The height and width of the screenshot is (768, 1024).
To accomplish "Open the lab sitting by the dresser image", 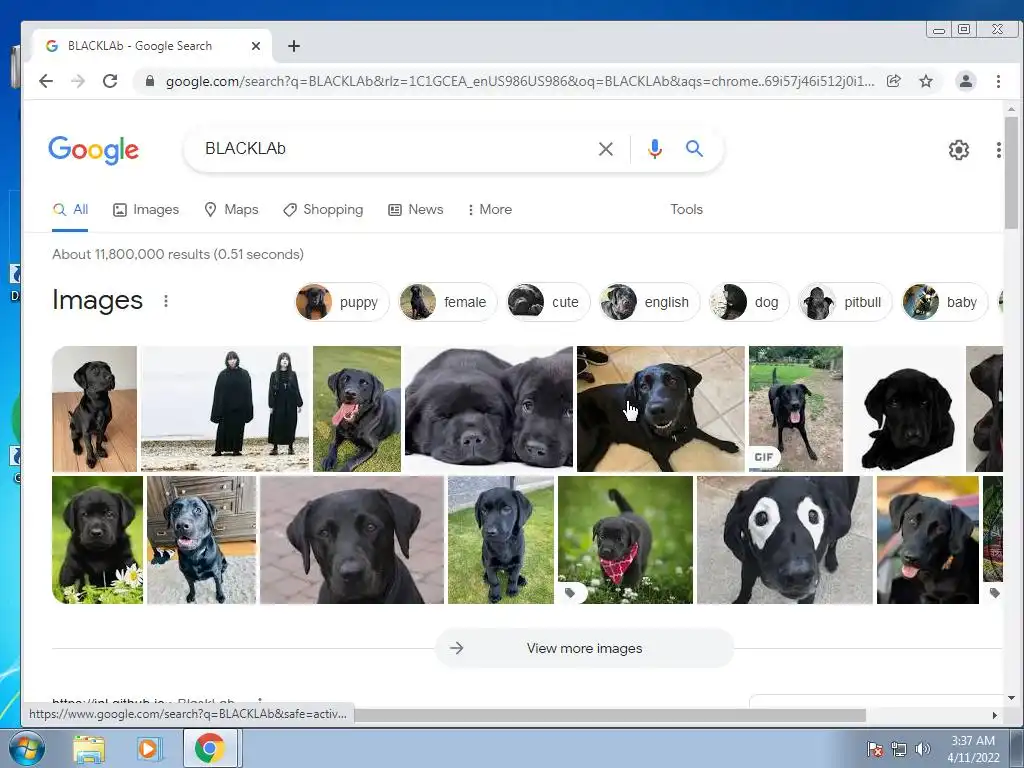I will pyautogui.click(x=202, y=540).
